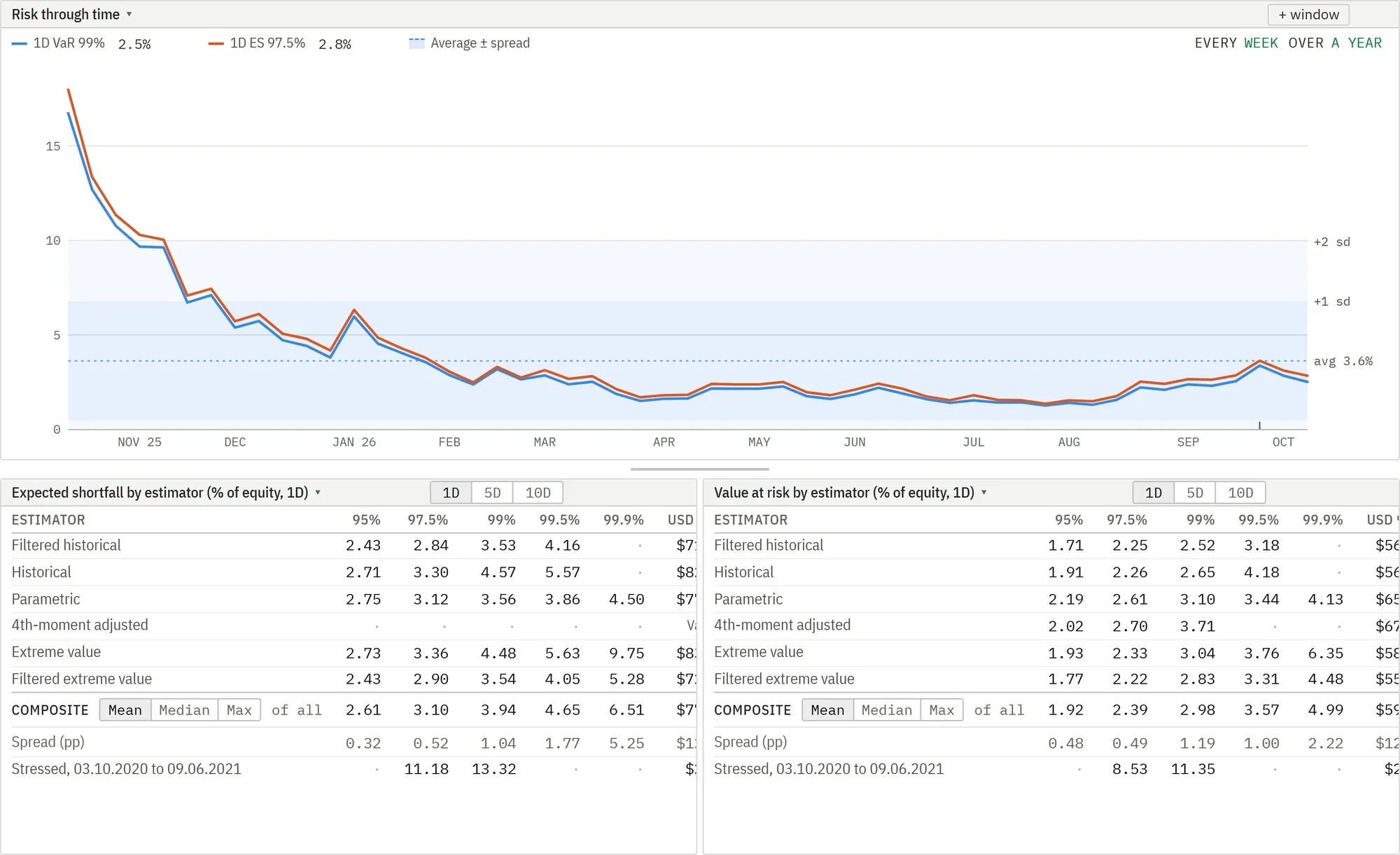
Task: Click the blue 1D VaR 99% legend line
Action: [20, 43]
